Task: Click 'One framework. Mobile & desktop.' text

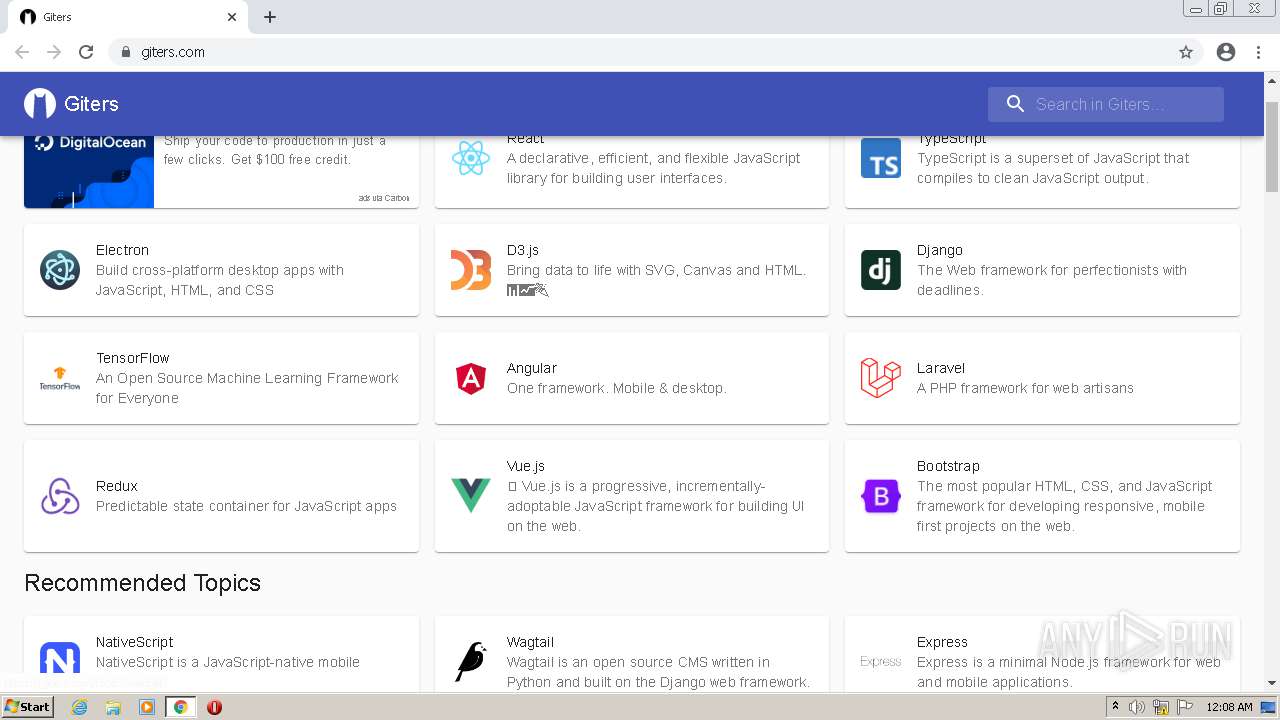Action: [x=617, y=388]
